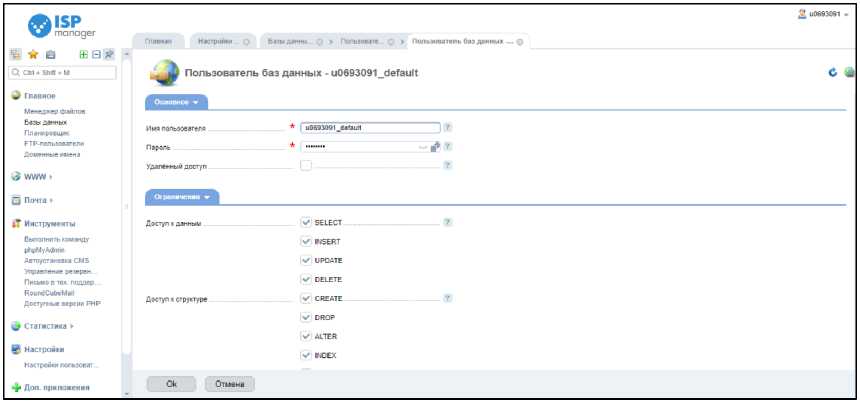The image size is (860, 403).
Task: Open phpMyAdmin from Инструменты
Action: (x=44, y=250)
